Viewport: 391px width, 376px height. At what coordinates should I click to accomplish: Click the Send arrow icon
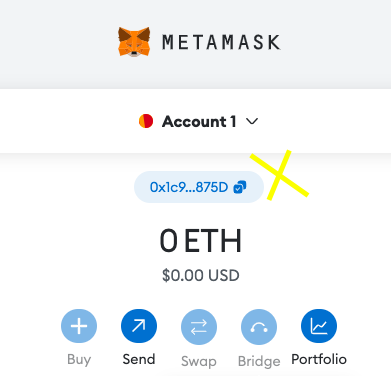coord(139,326)
